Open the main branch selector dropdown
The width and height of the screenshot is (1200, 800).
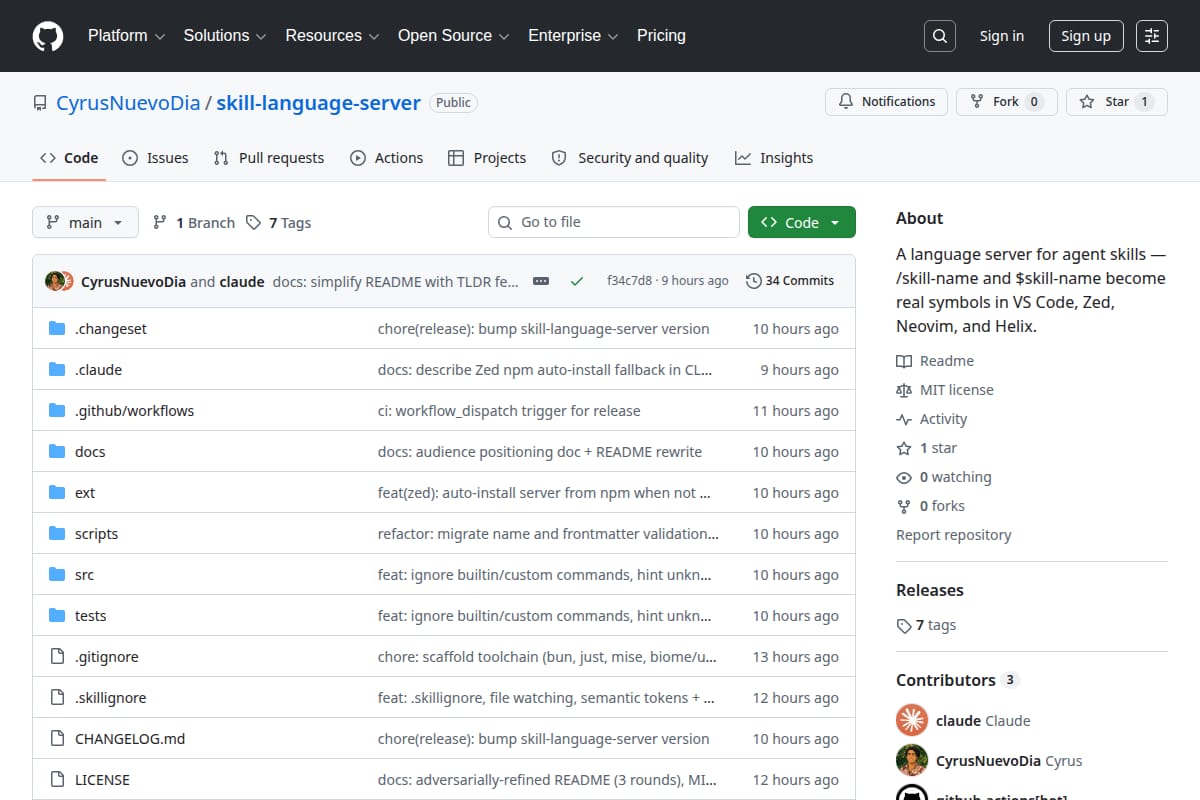click(85, 222)
